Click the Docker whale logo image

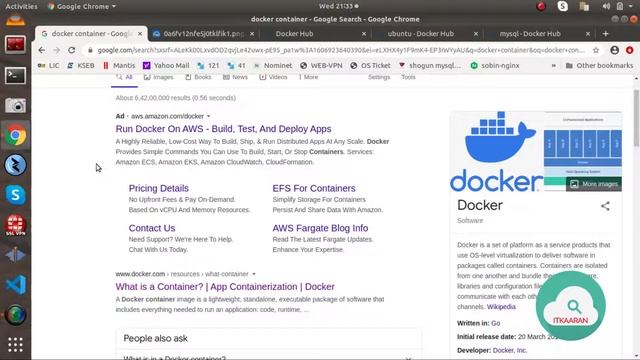pos(497,151)
